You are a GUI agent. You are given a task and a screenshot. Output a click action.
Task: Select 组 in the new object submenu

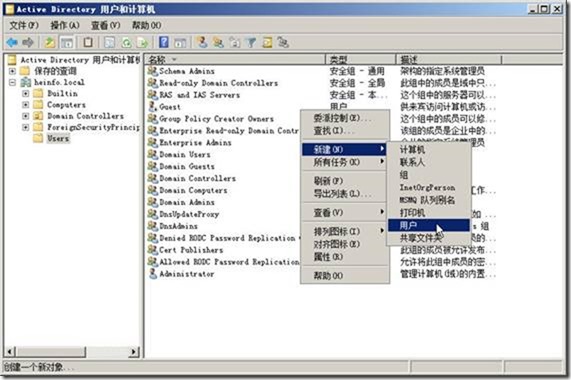[429, 175]
